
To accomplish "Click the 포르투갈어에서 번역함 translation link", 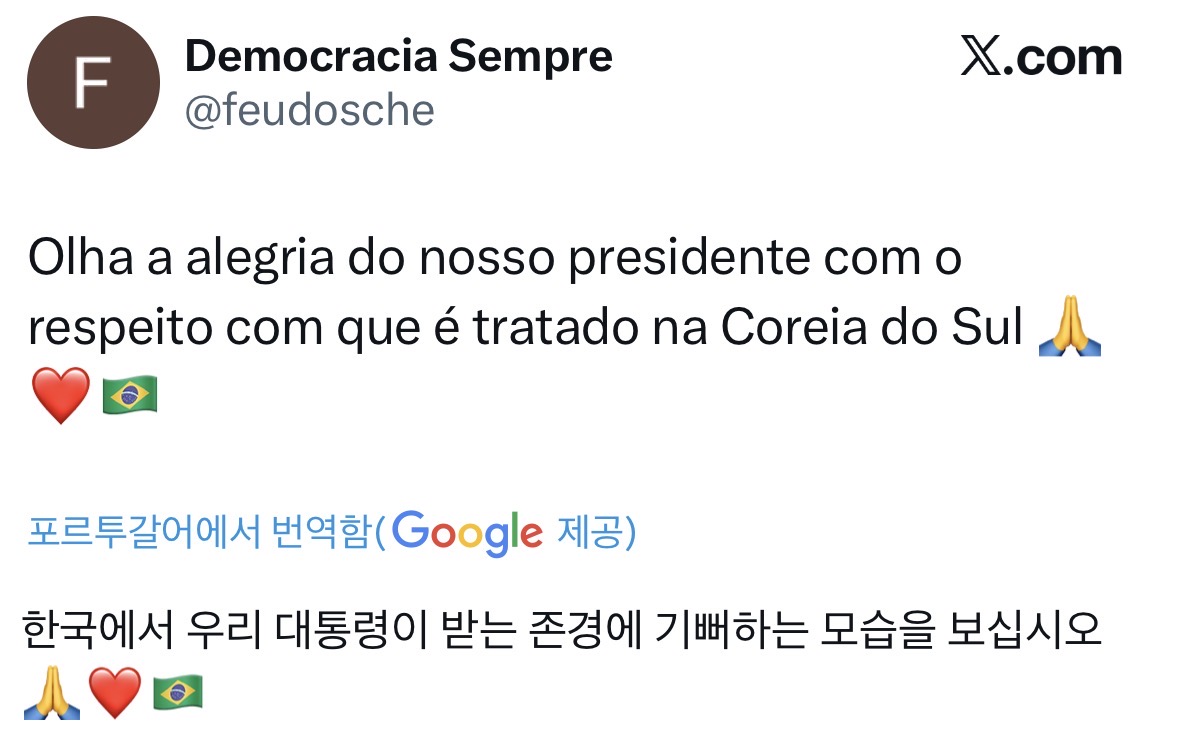I will coord(199,533).
